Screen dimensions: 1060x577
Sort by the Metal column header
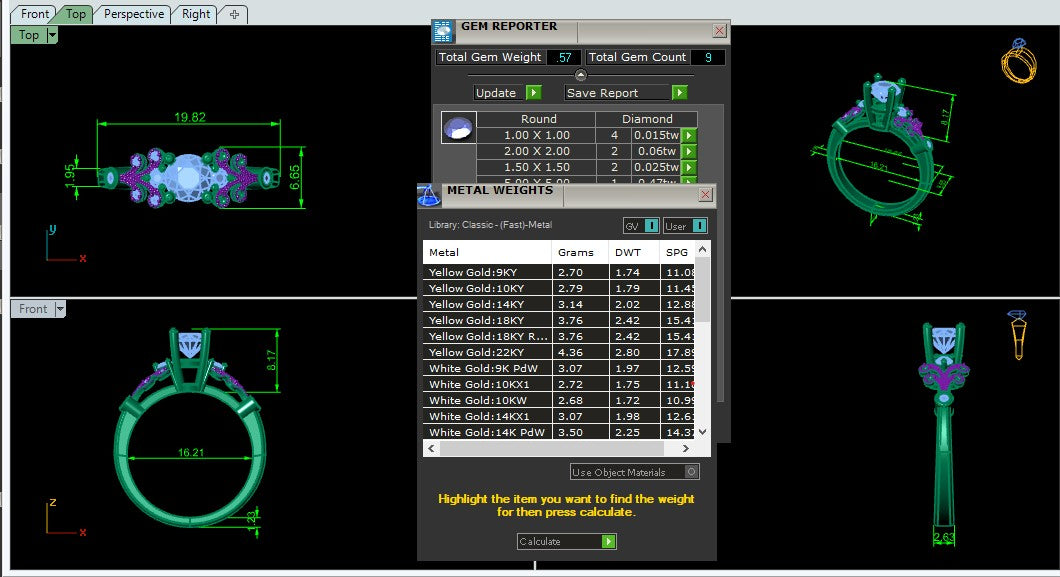pyautogui.click(x=487, y=252)
